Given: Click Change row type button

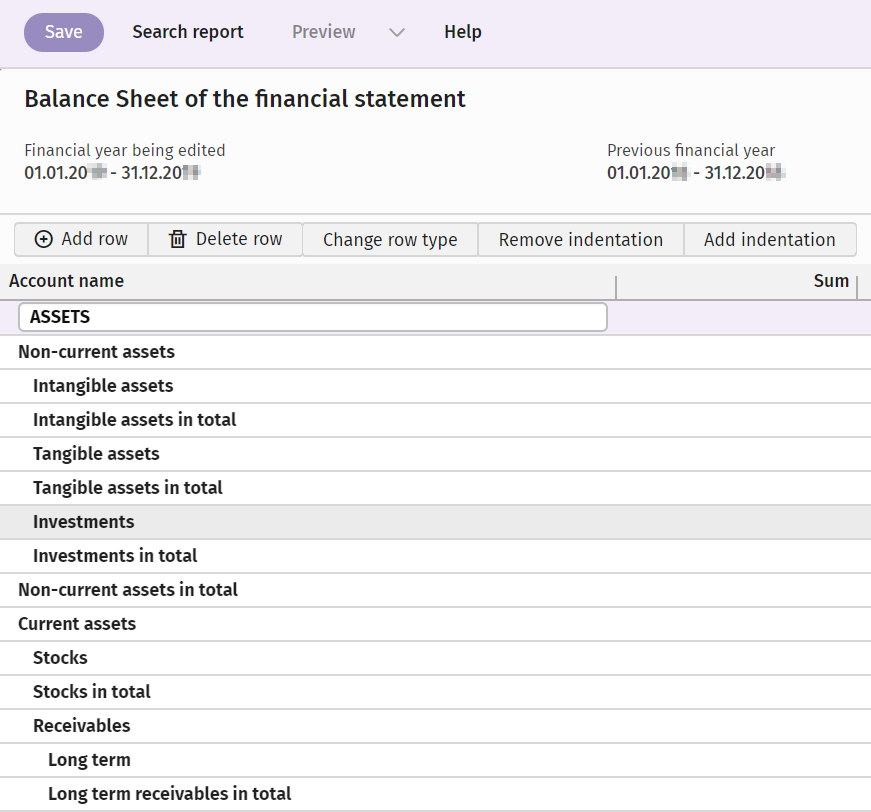Looking at the screenshot, I should point(390,239).
